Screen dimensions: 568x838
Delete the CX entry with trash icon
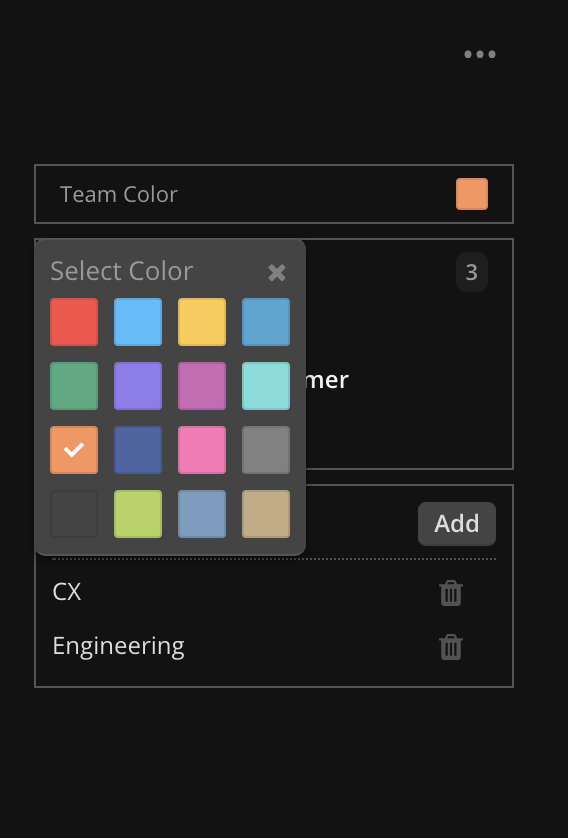click(x=450, y=593)
